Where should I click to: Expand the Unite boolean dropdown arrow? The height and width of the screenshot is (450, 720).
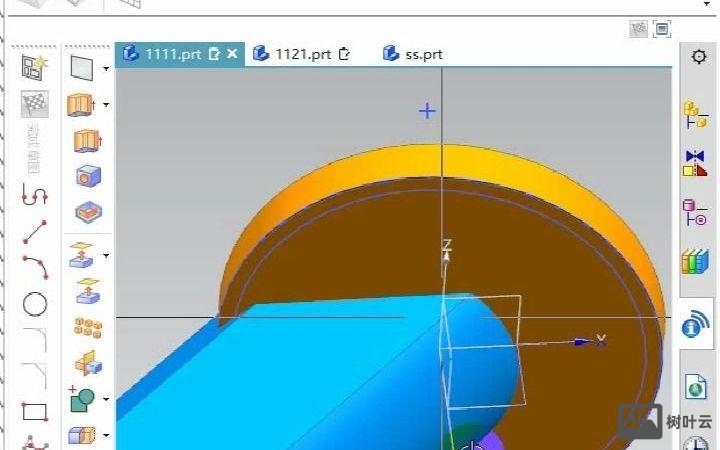[106, 399]
